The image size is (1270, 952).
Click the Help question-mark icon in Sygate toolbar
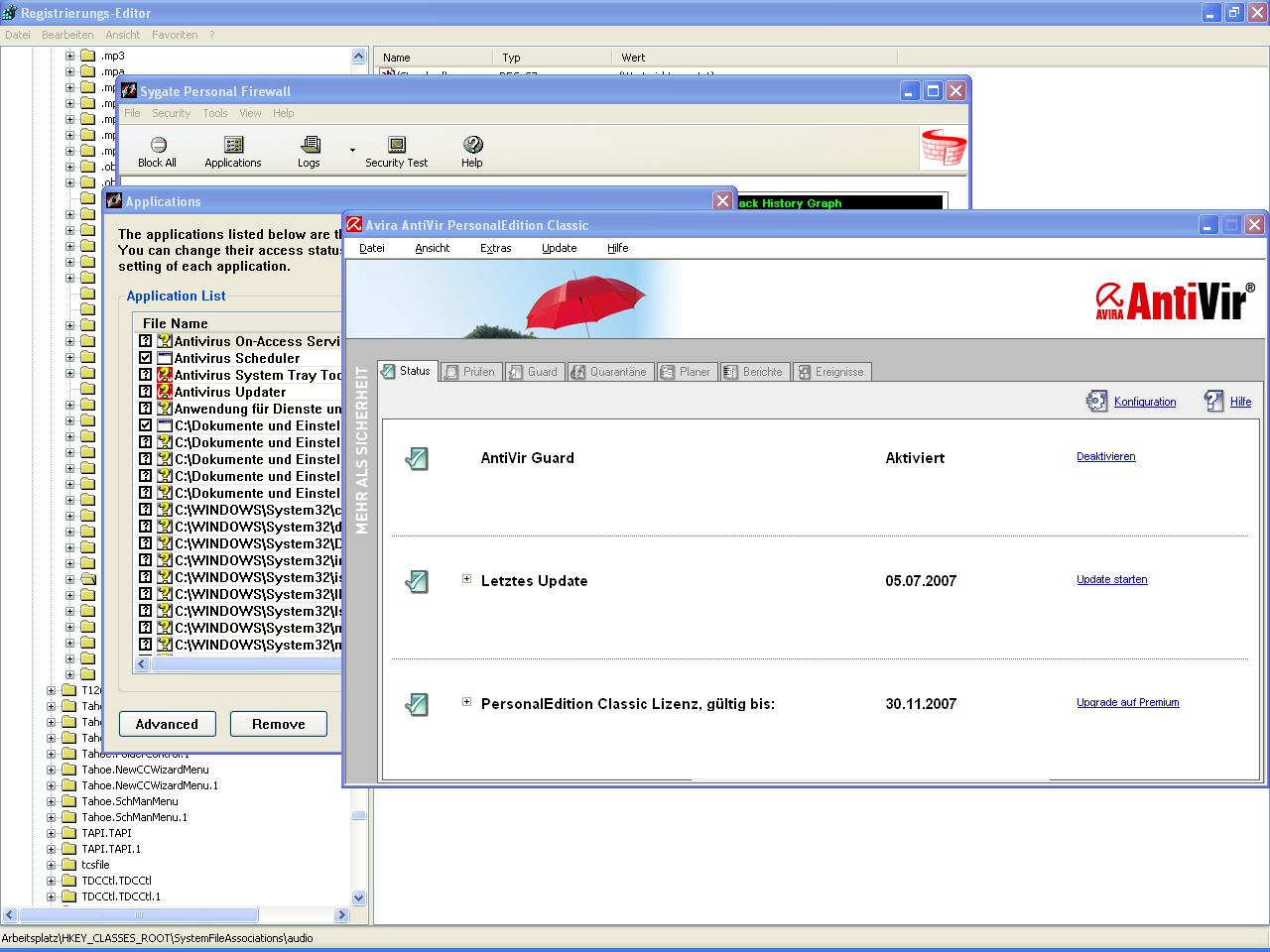tap(472, 145)
